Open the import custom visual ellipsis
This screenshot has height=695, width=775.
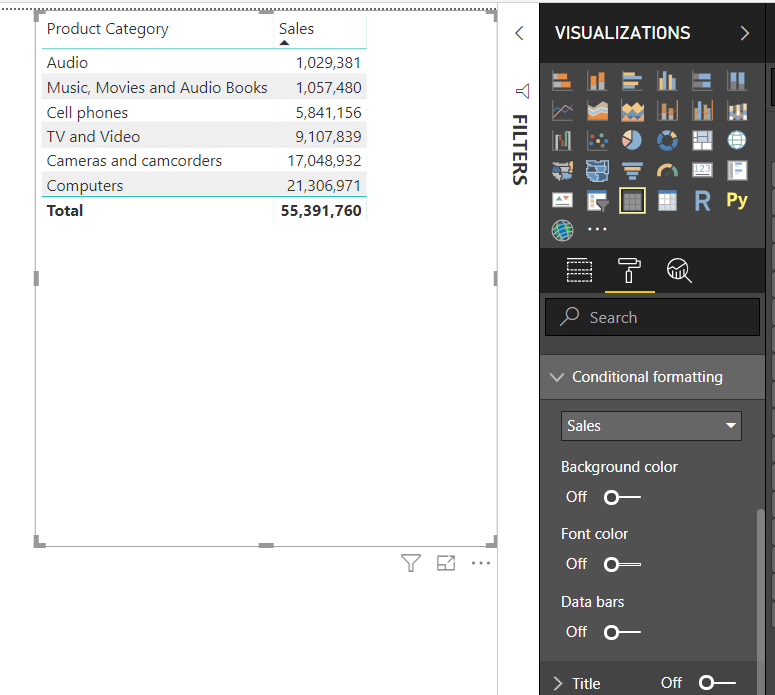coord(597,229)
